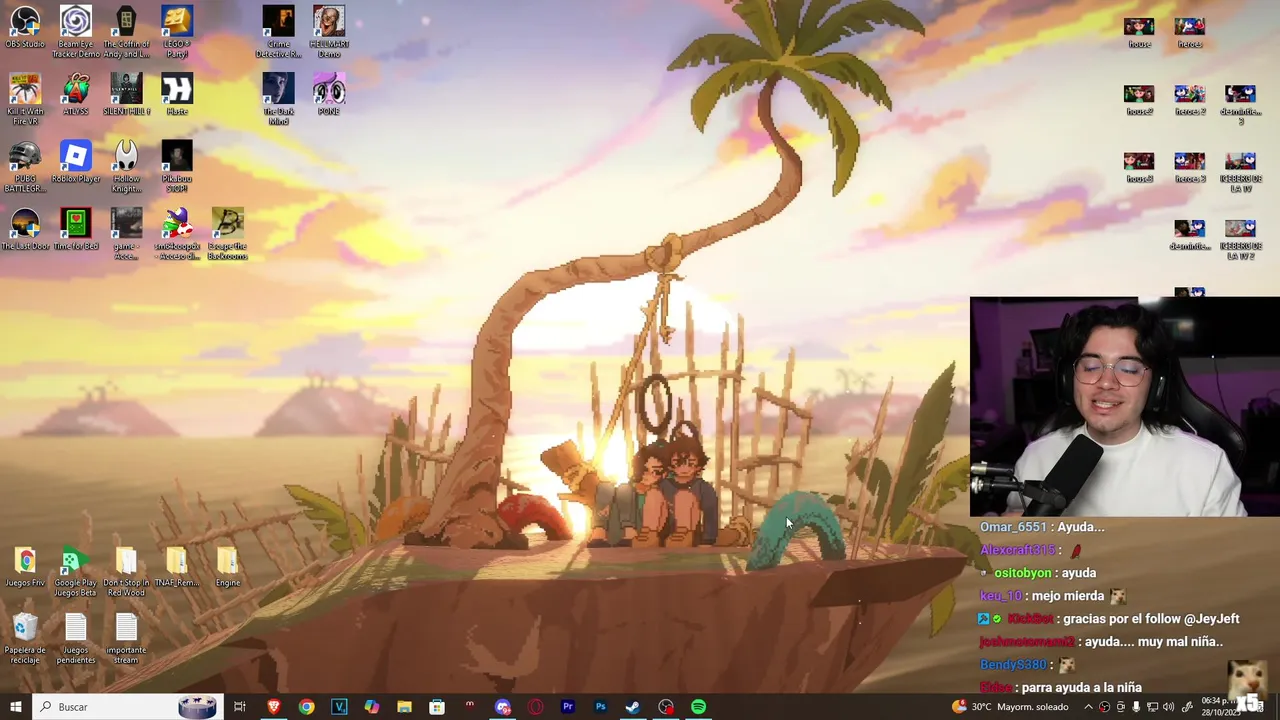
Task: Open the Juegos pendientes text file
Action: (x=76, y=639)
